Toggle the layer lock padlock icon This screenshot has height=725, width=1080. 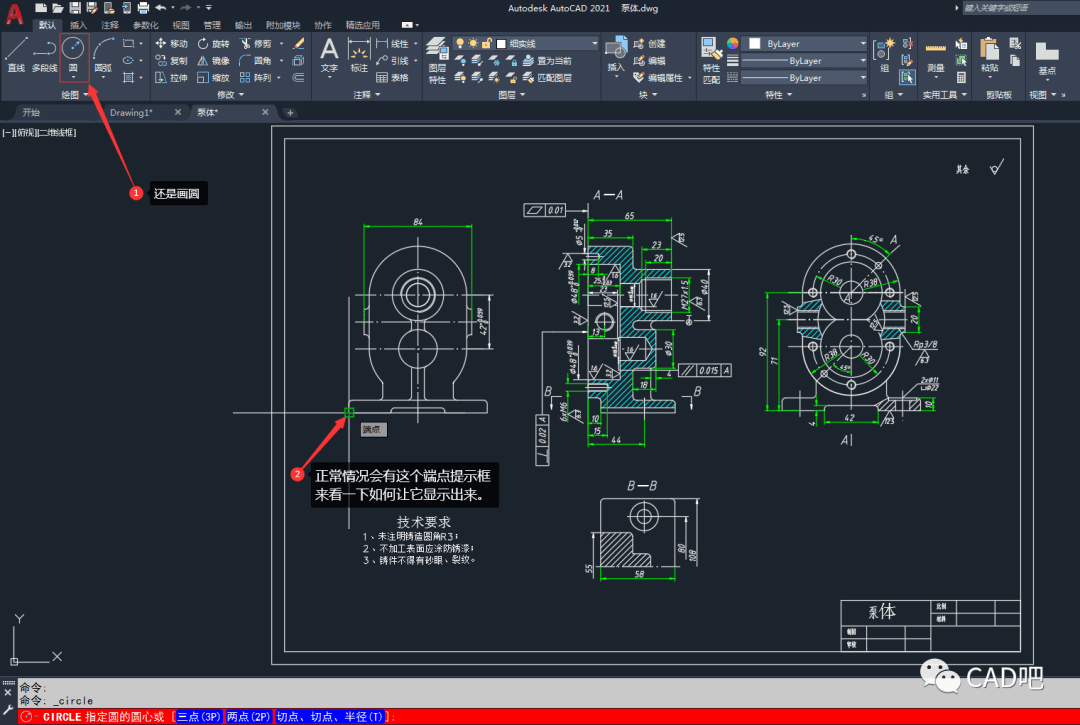(486, 44)
